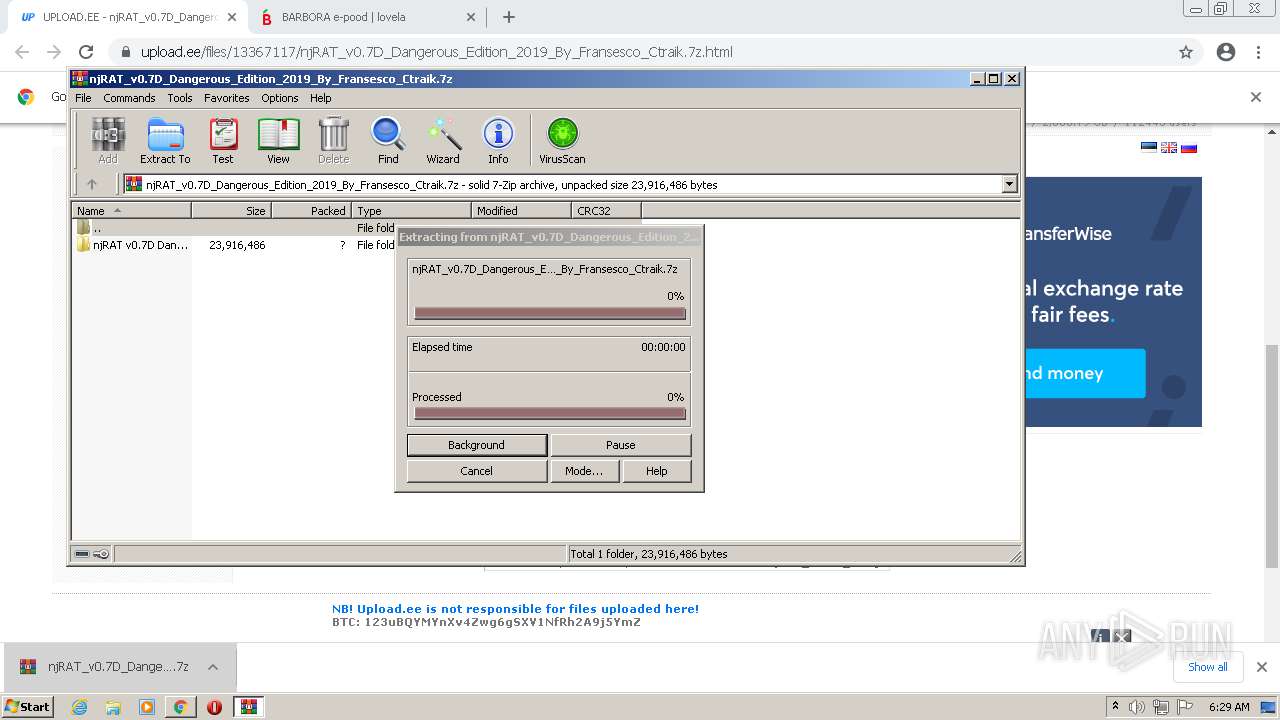
Task: Open archive Info
Action: (498, 140)
